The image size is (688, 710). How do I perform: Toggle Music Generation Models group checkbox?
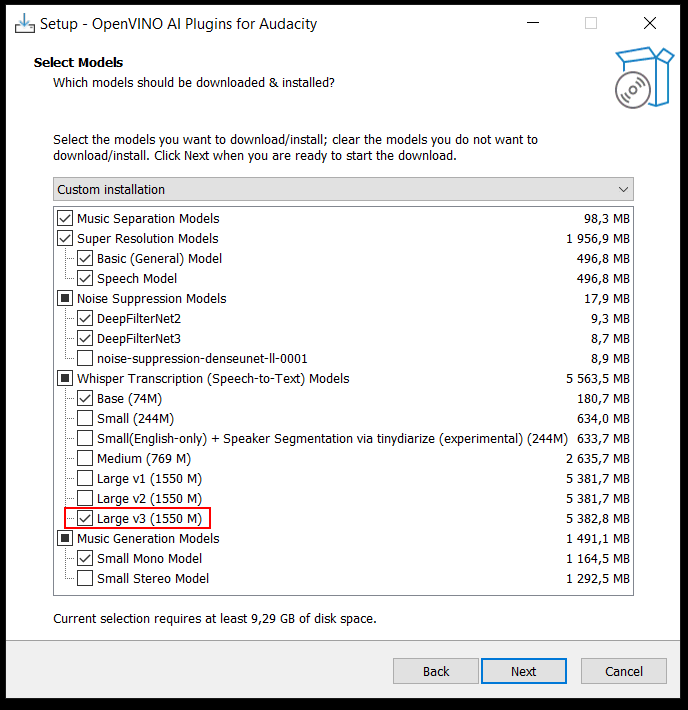65,538
